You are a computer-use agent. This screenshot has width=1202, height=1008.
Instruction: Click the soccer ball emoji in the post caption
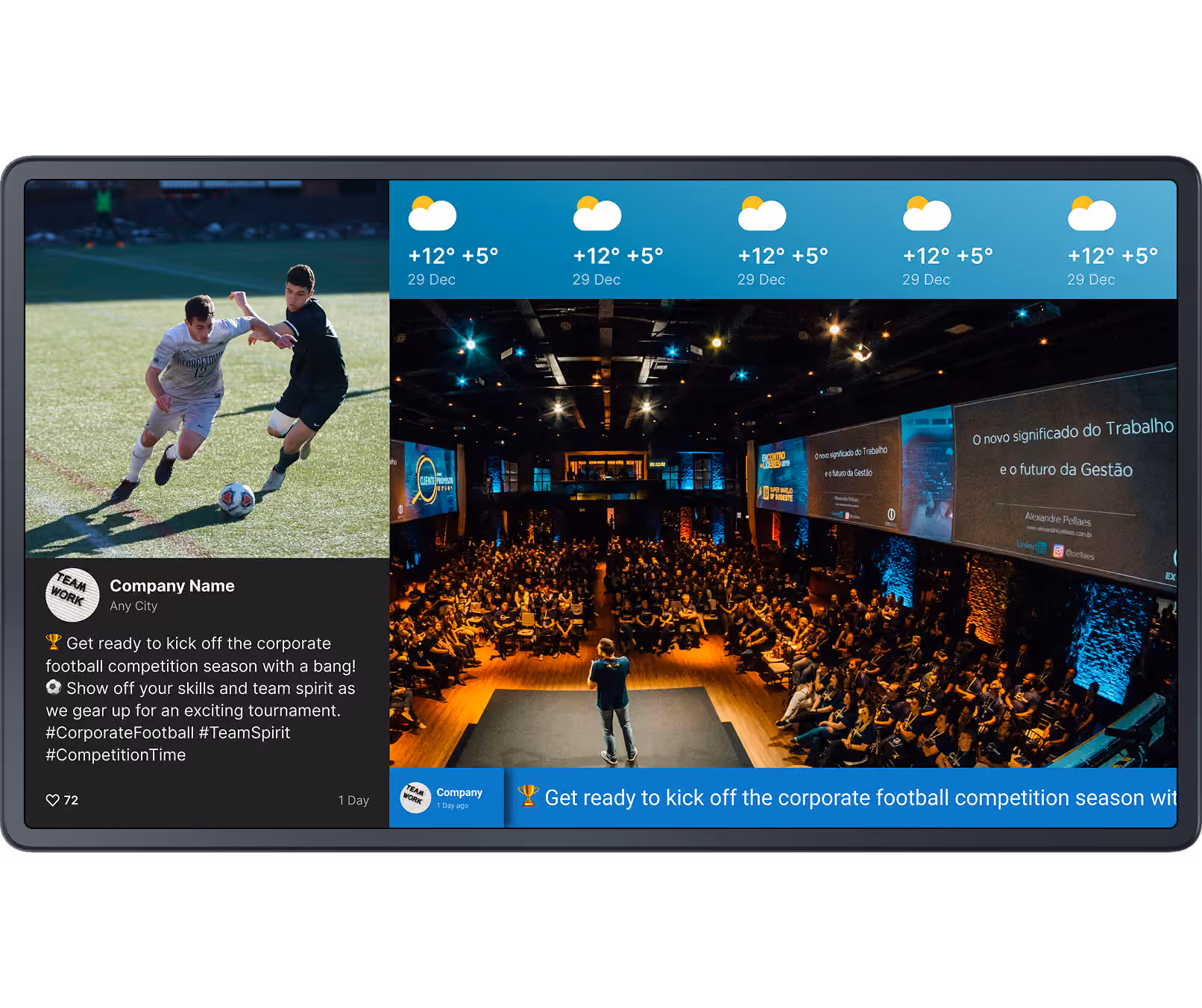click(54, 687)
